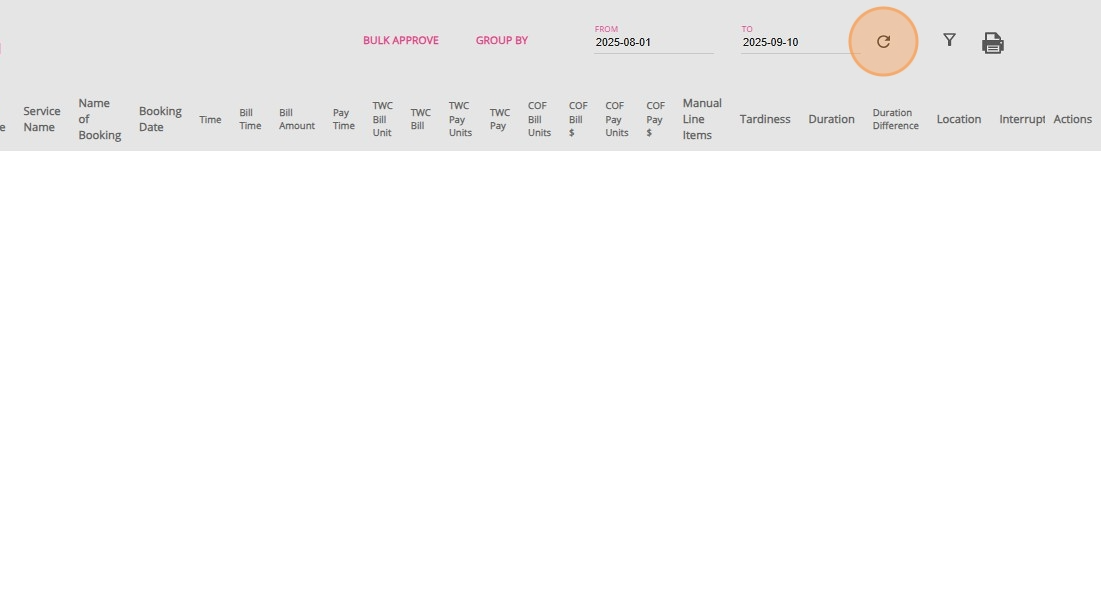This screenshot has height=615, width=1101.
Task: Select the TWC Bill Unit header
Action: pos(382,119)
